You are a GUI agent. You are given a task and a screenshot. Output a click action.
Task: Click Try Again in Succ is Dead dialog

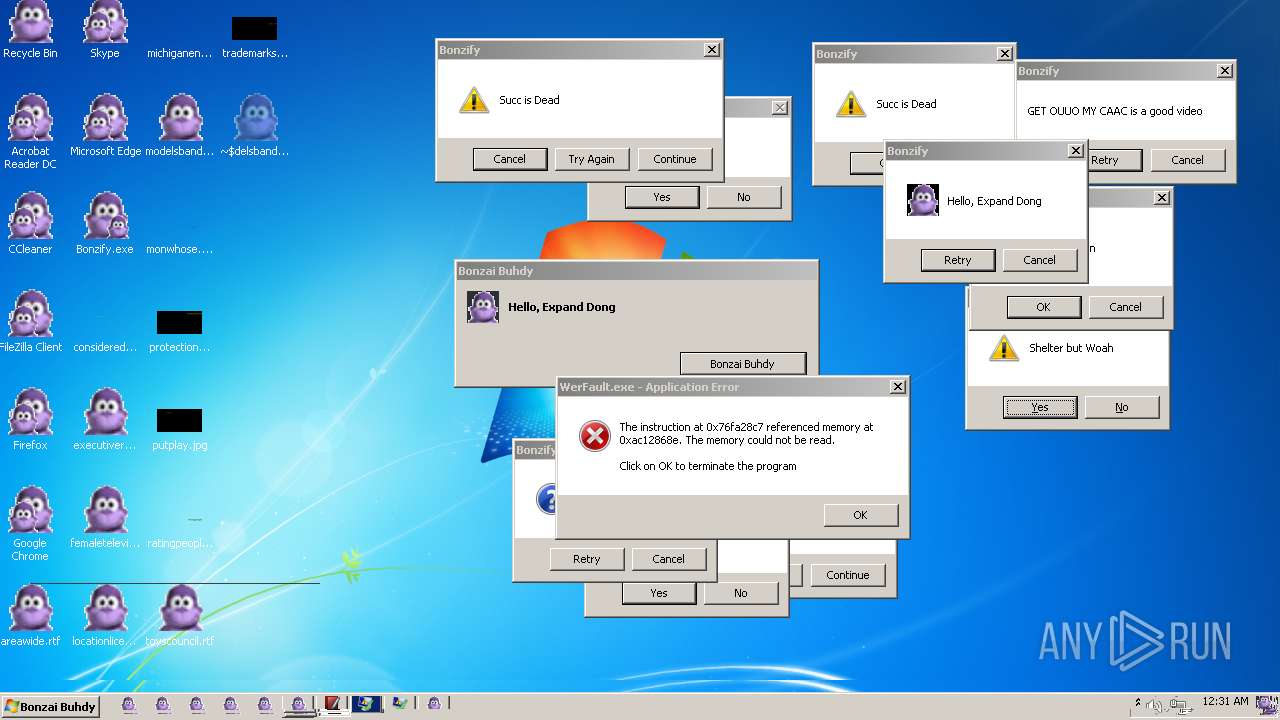(x=592, y=159)
